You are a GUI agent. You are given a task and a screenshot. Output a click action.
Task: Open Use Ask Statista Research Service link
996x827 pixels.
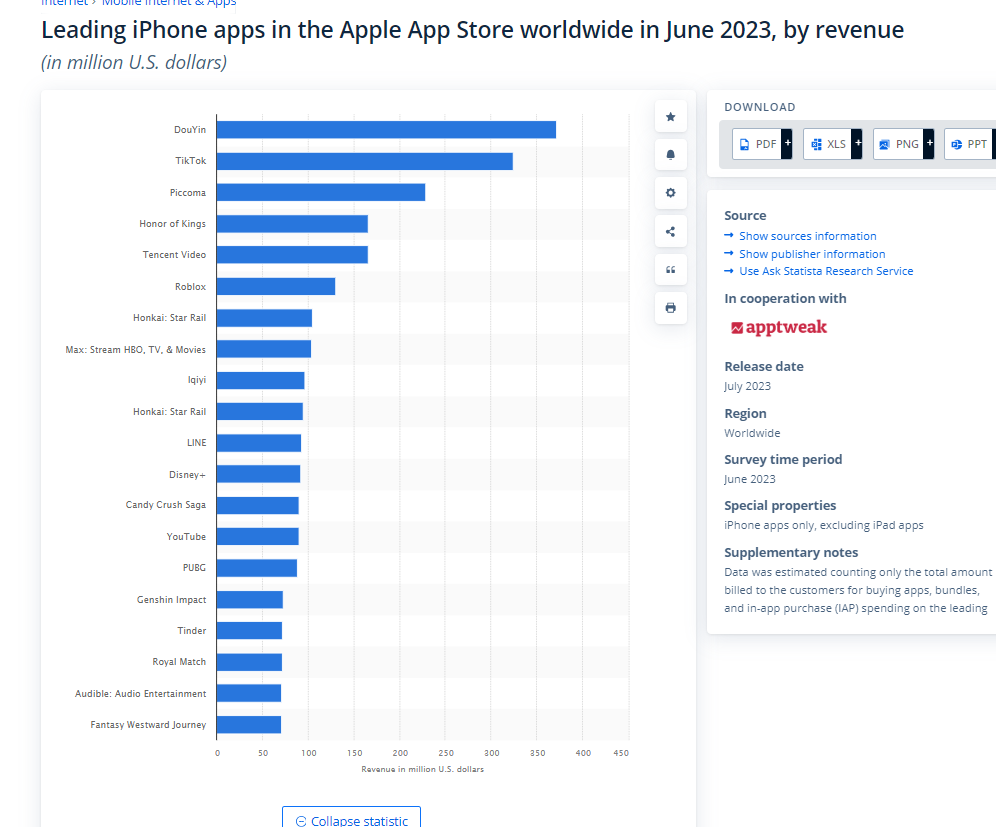point(826,271)
